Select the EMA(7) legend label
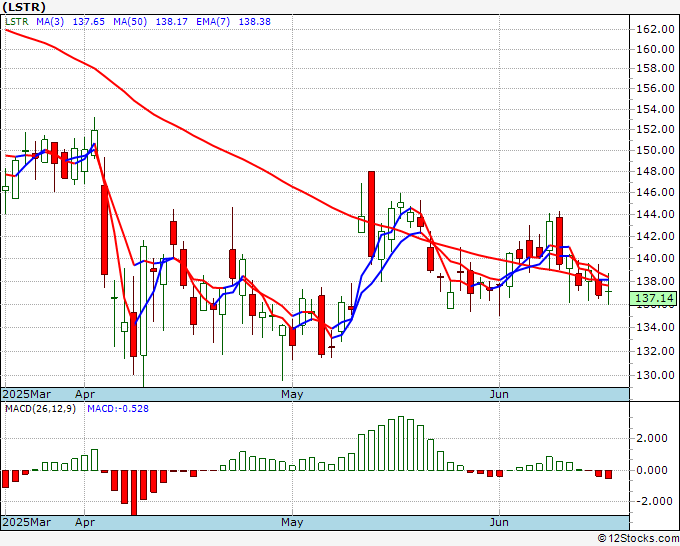This screenshot has width=680, height=546. coord(213,21)
